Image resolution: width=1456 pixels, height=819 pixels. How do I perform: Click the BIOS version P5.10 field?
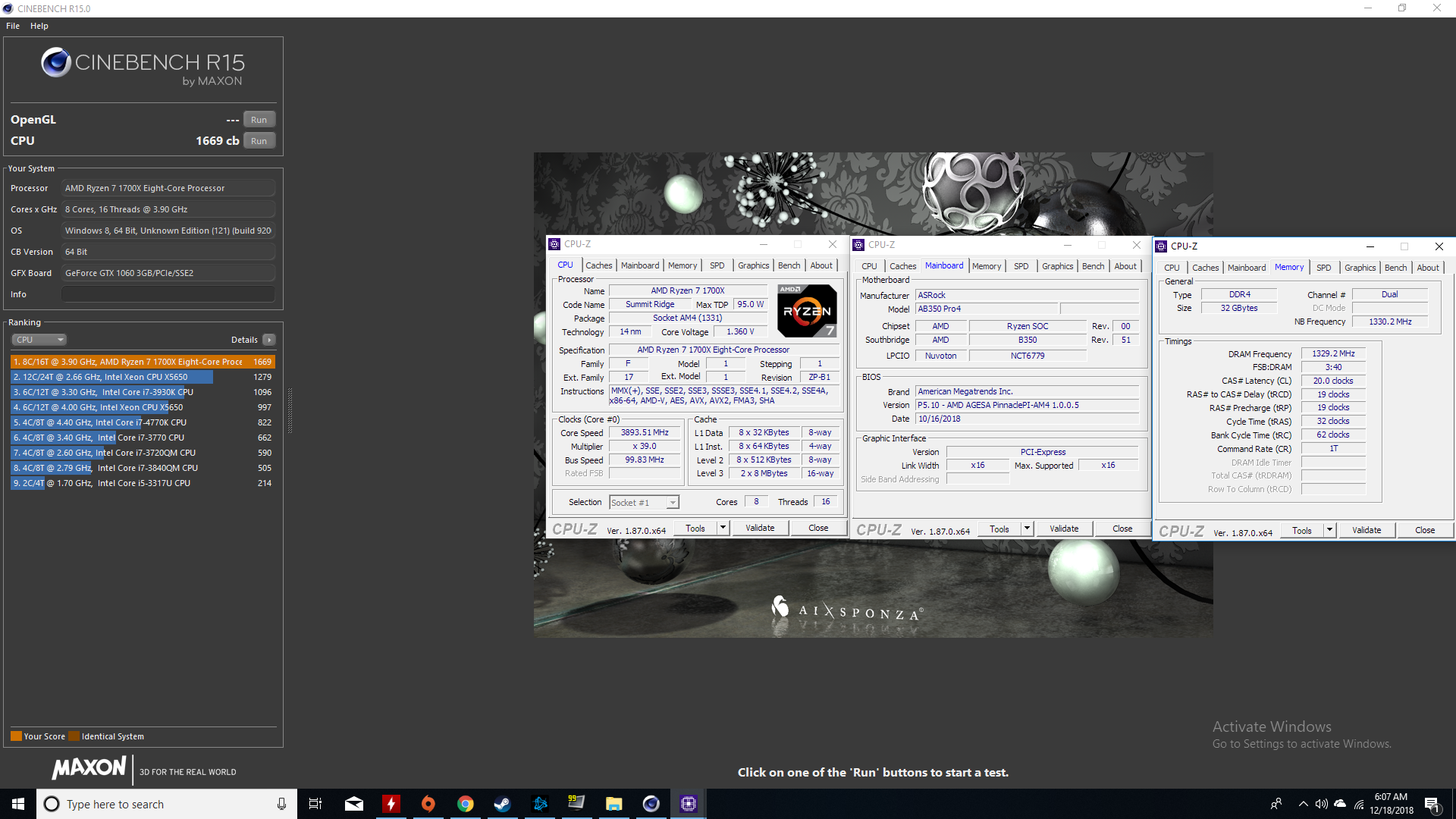pos(1027,405)
